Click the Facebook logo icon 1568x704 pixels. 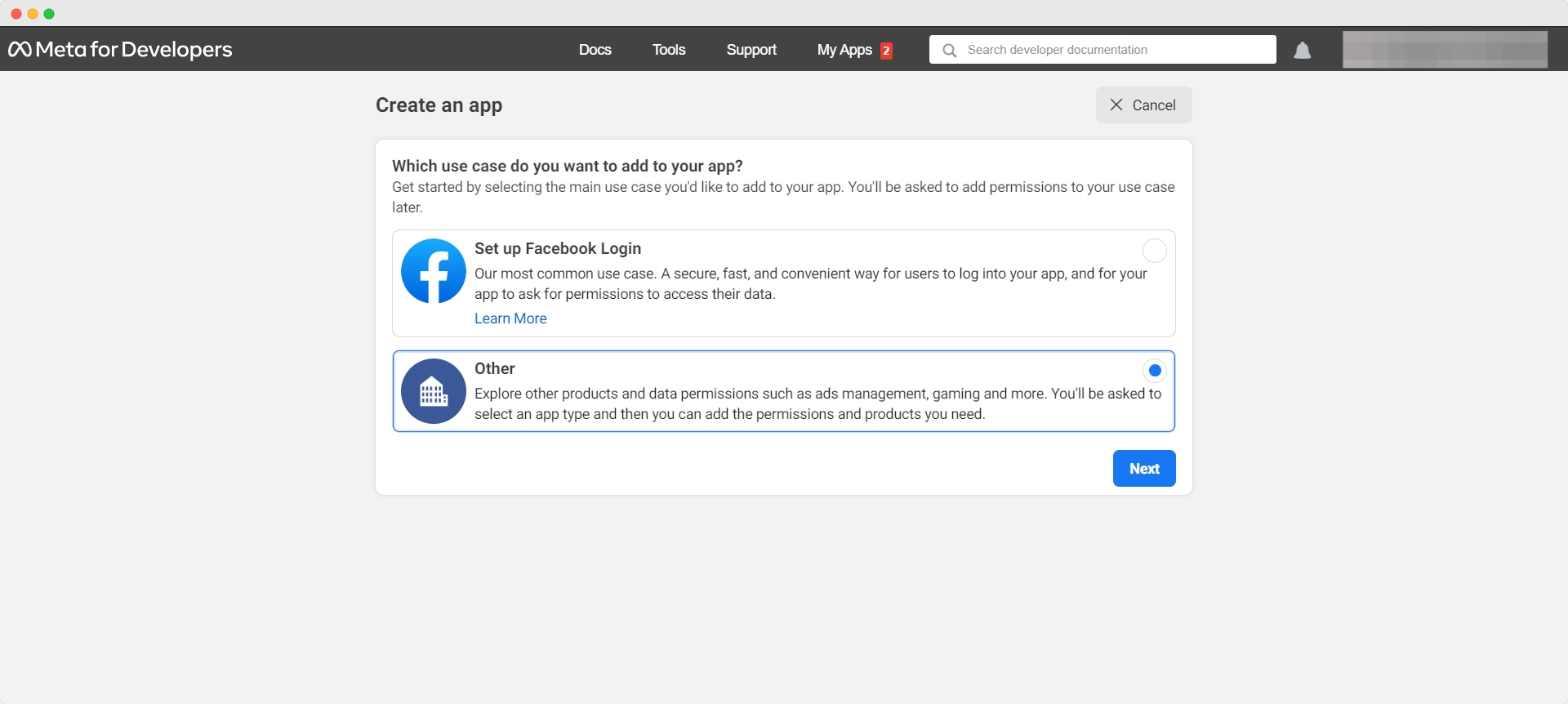point(434,271)
